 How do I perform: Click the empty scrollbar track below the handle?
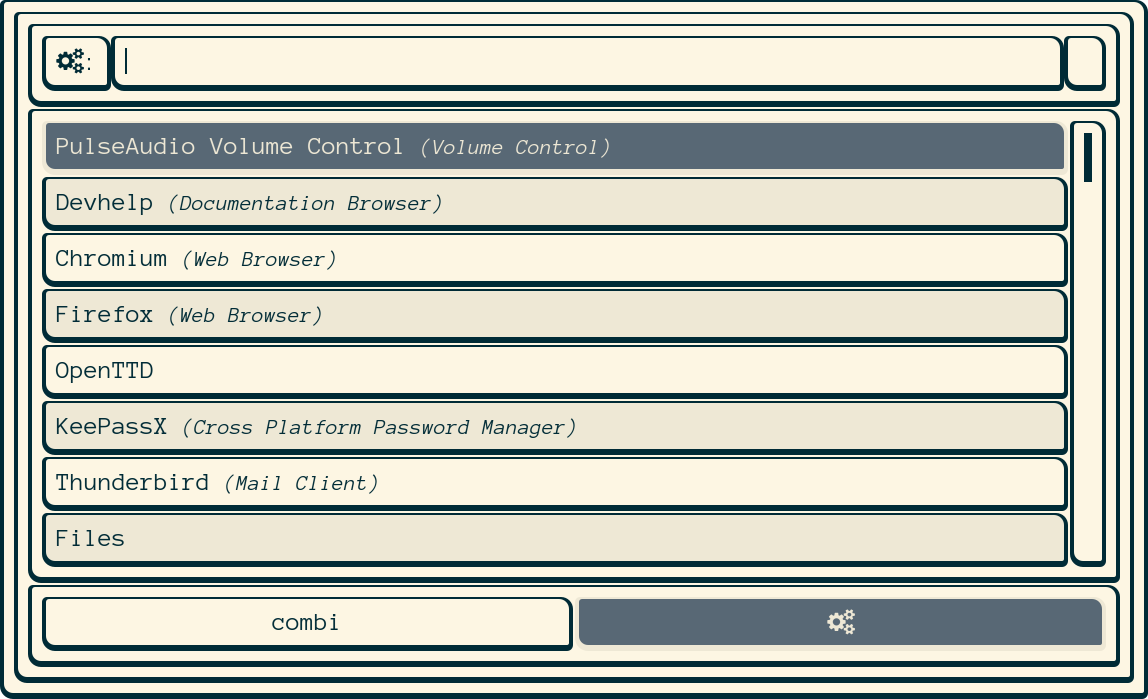[x=1087, y=380]
